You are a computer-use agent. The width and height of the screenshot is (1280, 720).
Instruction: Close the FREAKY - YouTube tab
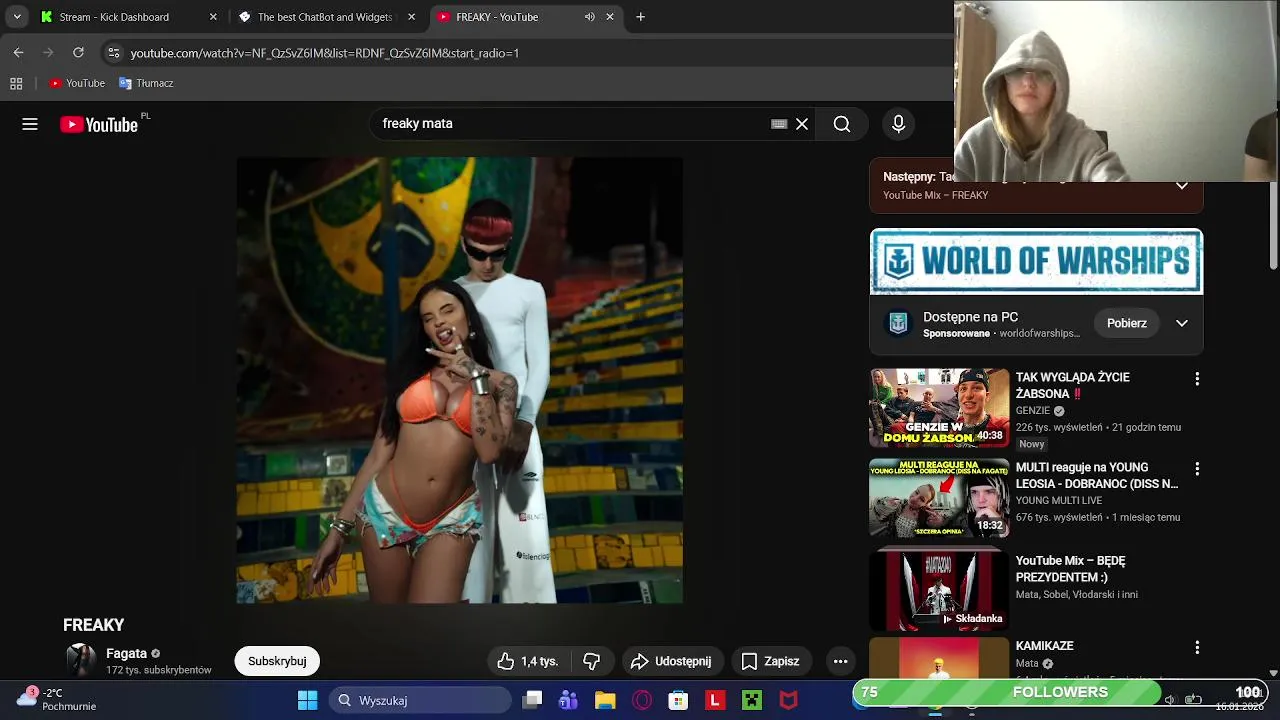coord(611,17)
